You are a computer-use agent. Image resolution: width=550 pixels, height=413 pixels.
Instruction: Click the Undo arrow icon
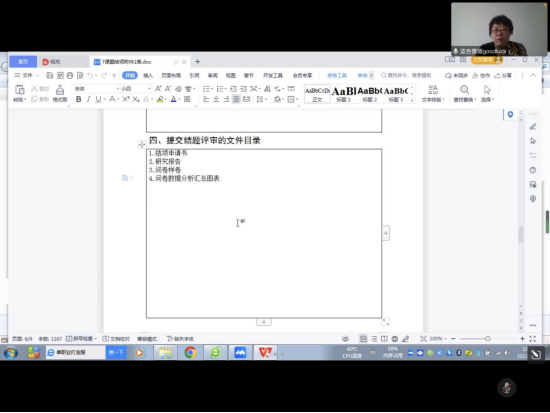click(x=90, y=75)
